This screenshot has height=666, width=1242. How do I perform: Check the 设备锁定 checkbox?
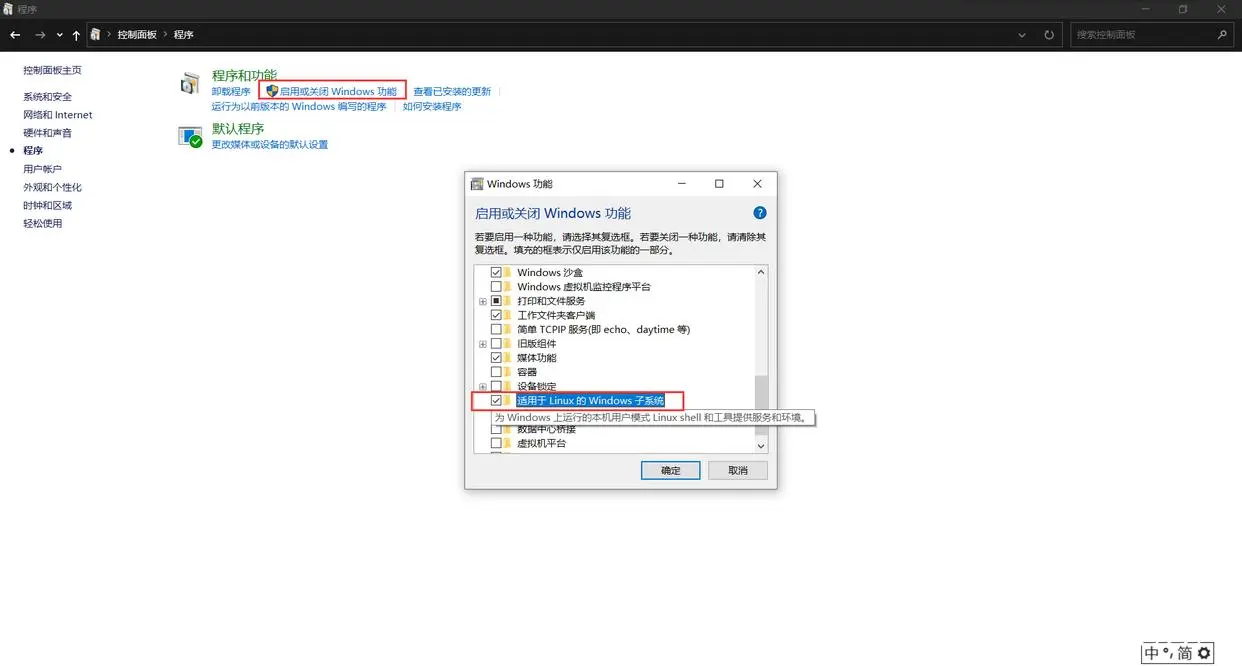coord(496,386)
